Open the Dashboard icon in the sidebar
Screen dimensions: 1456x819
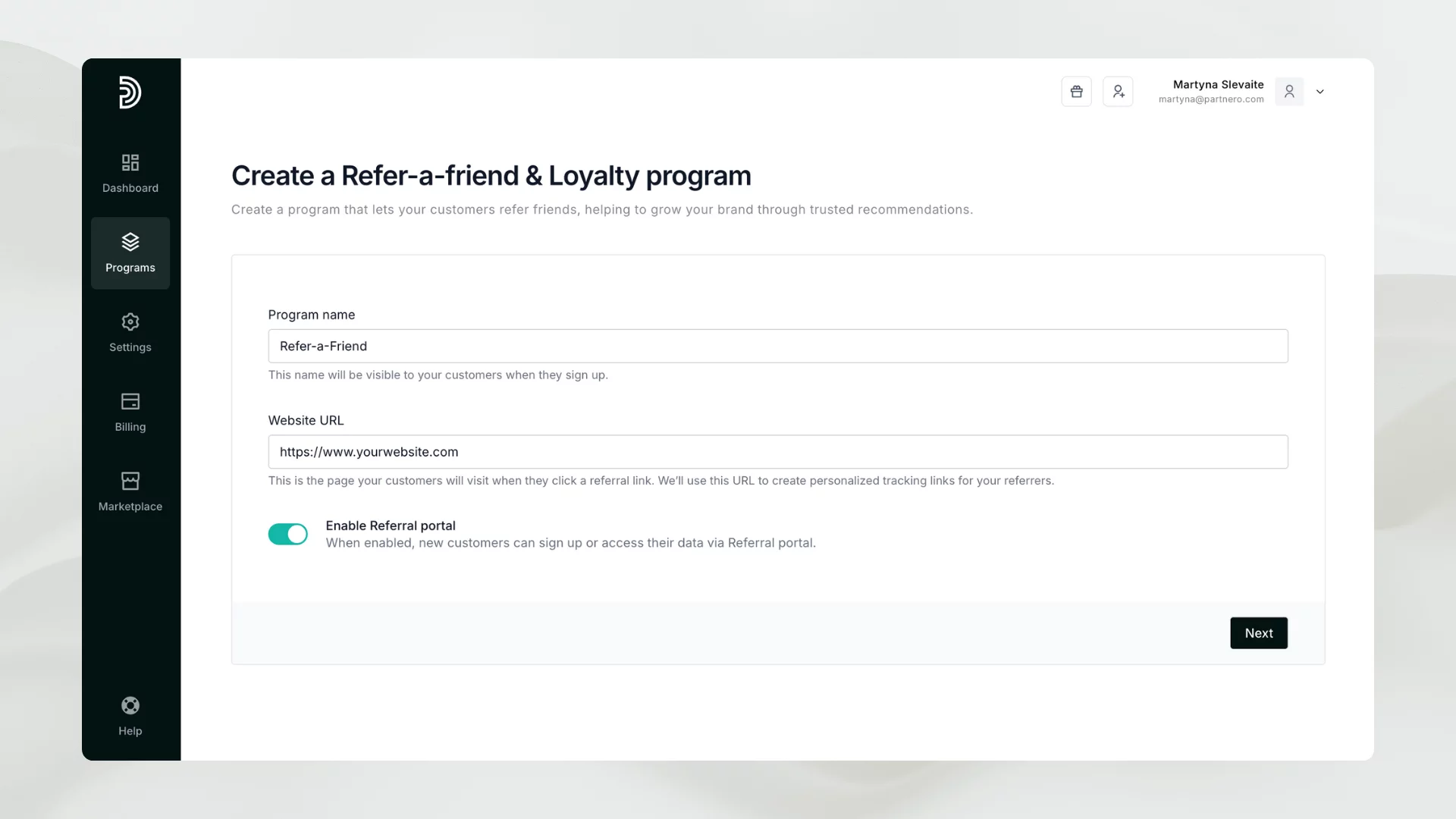click(x=130, y=162)
